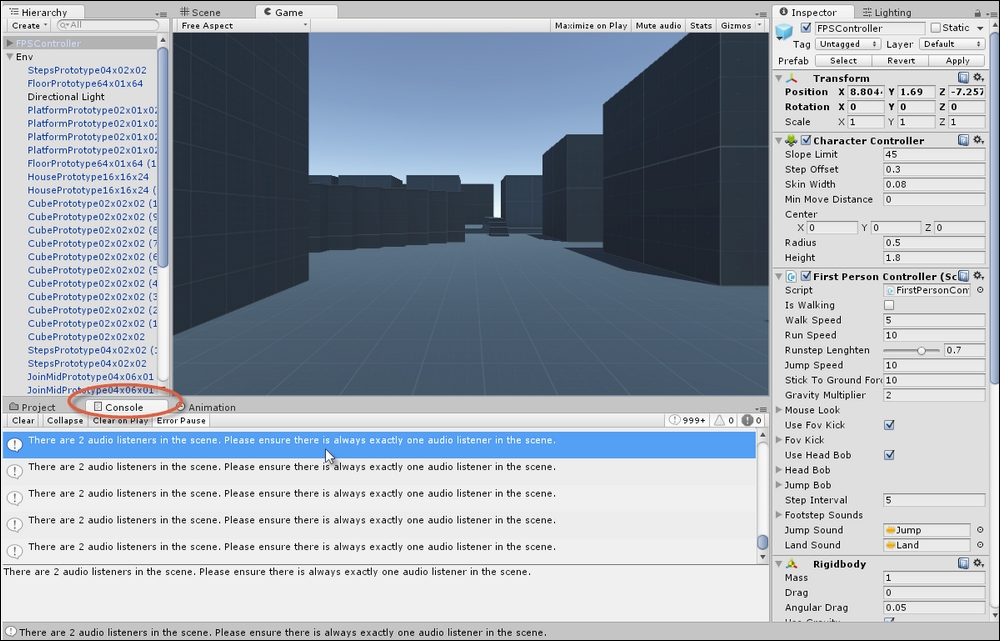This screenshot has width=1000, height=641.
Task: Click the Character Controller component icon
Action: pos(789,140)
